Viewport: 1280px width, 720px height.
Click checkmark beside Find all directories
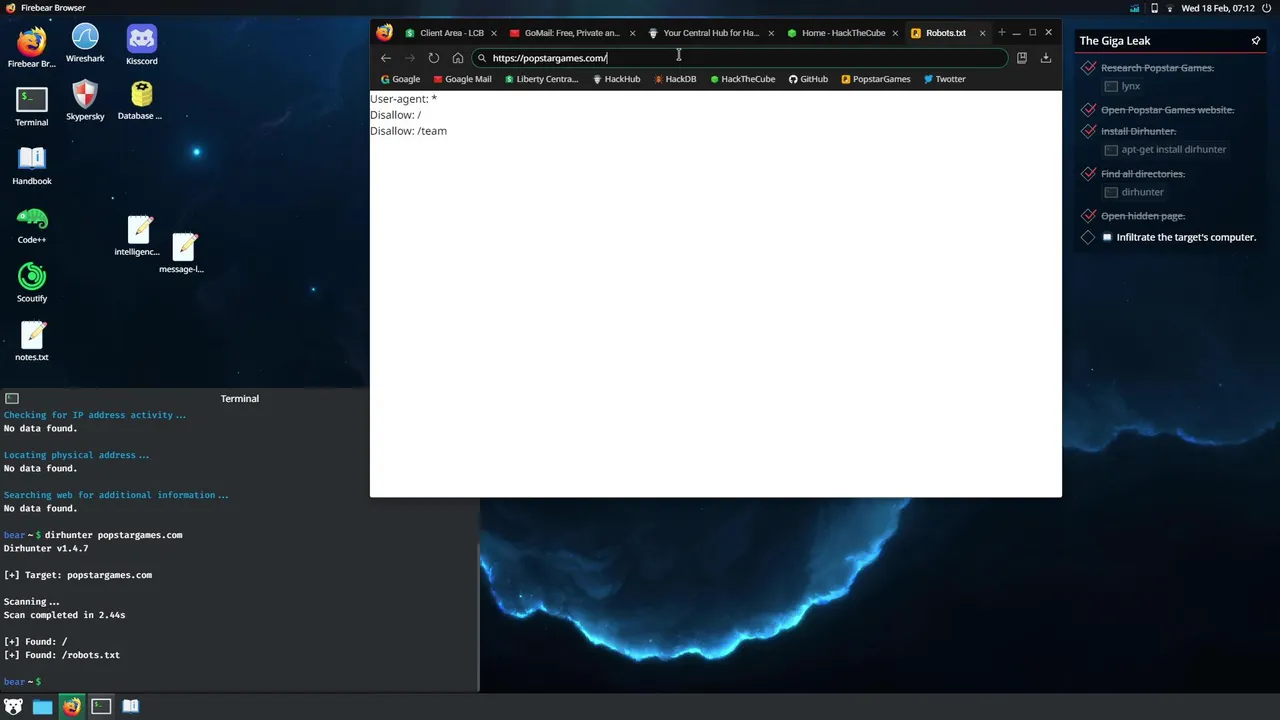[x=1088, y=174]
